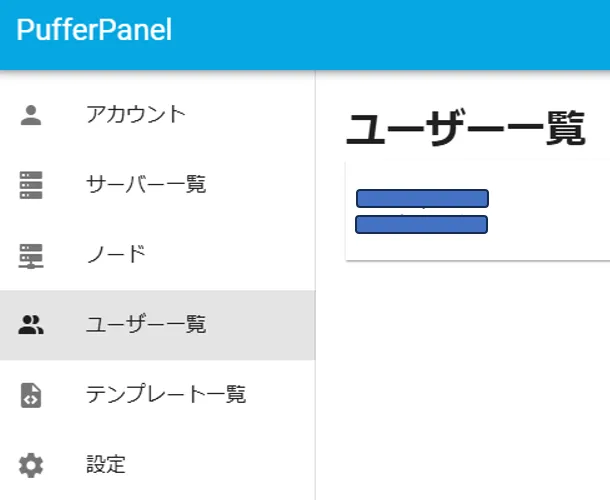Select ユーザー一覧 label in sidebar

pyautogui.click(x=146, y=325)
